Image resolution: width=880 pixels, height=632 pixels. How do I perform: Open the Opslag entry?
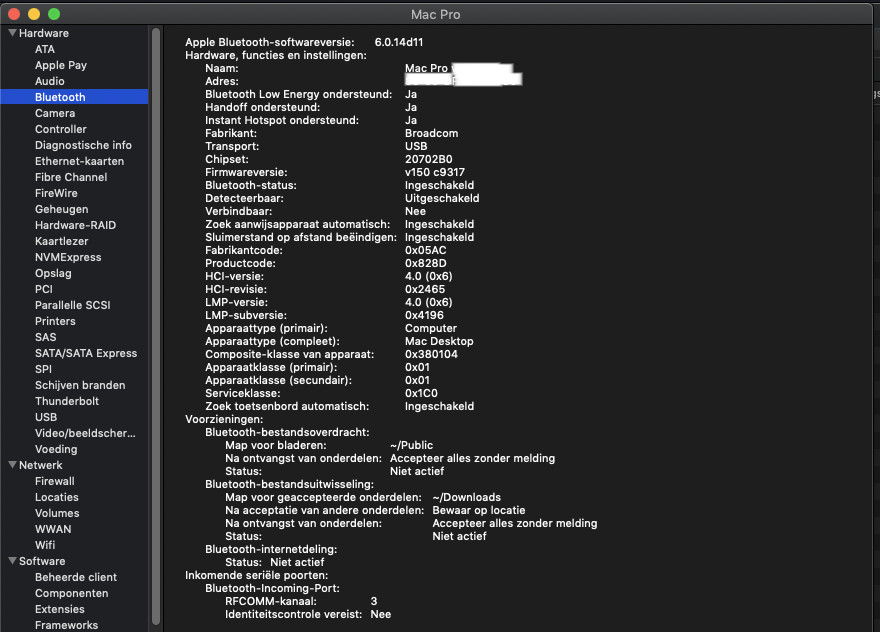click(53, 273)
